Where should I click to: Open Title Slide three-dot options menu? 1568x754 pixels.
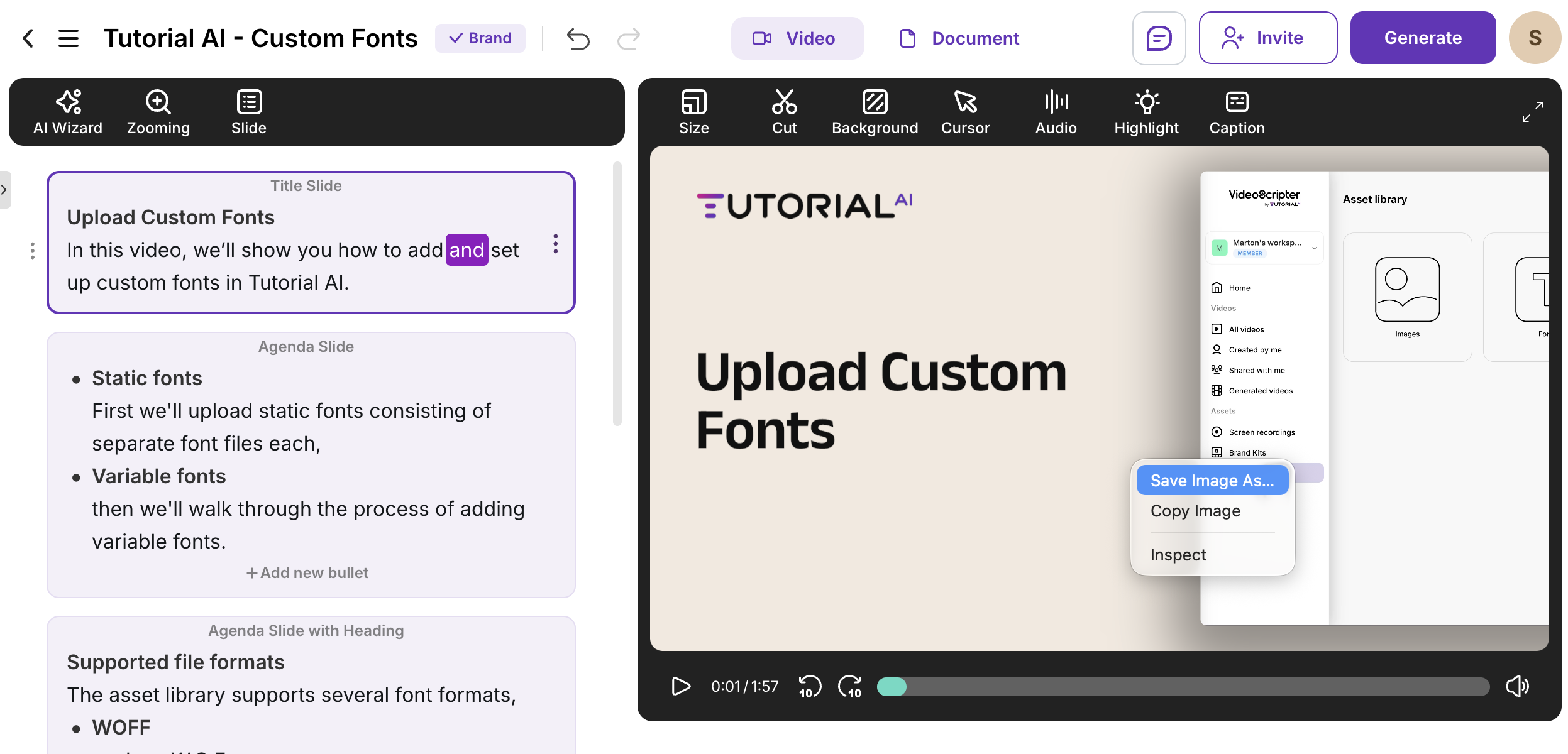[x=555, y=244]
